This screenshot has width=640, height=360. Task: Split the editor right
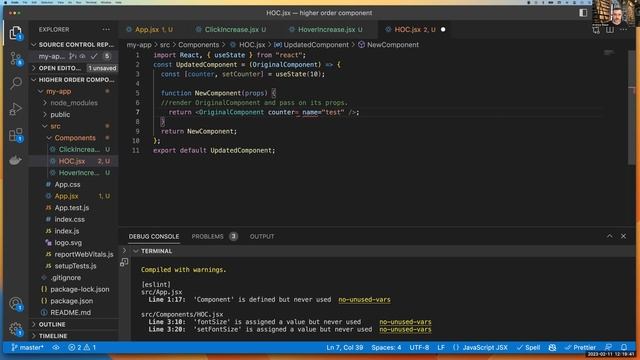pyautogui.click(x=610, y=29)
